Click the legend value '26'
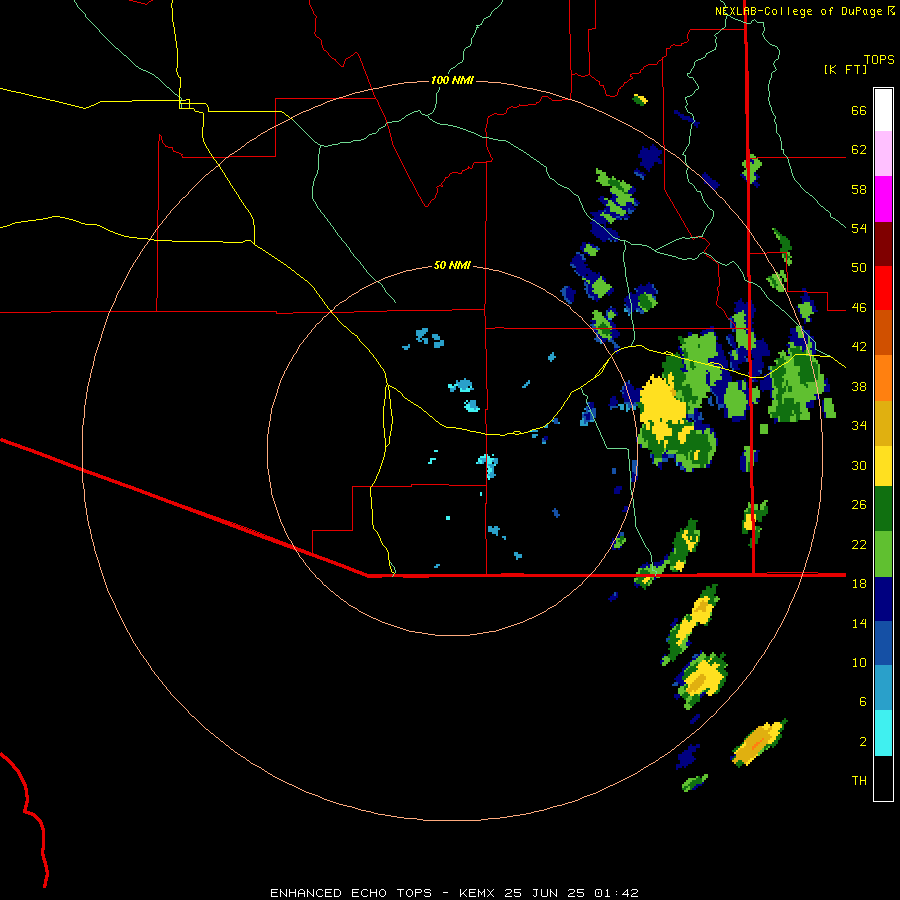900x900 pixels. pyautogui.click(x=859, y=505)
